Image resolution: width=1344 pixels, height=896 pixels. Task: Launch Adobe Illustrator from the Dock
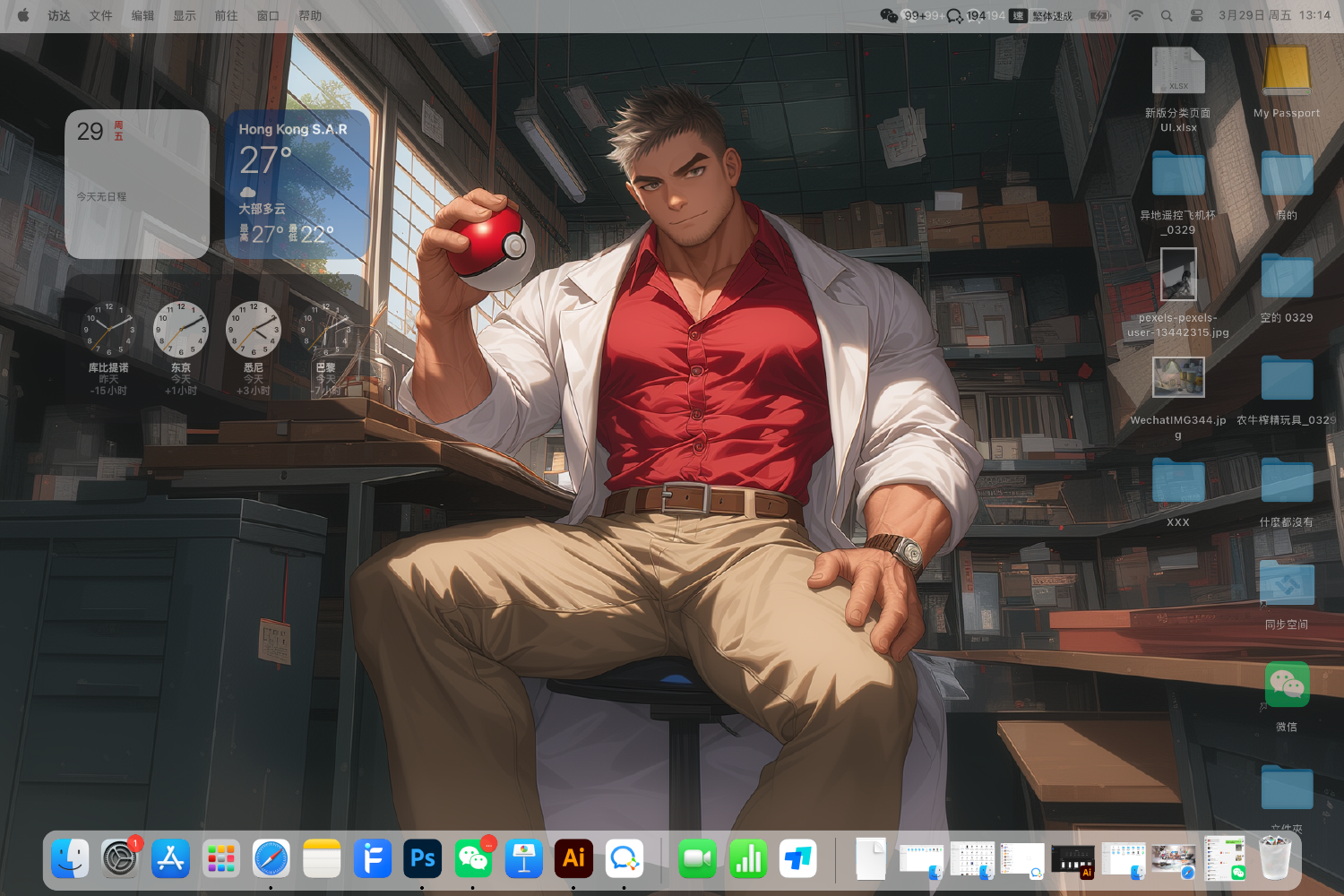coord(574,859)
